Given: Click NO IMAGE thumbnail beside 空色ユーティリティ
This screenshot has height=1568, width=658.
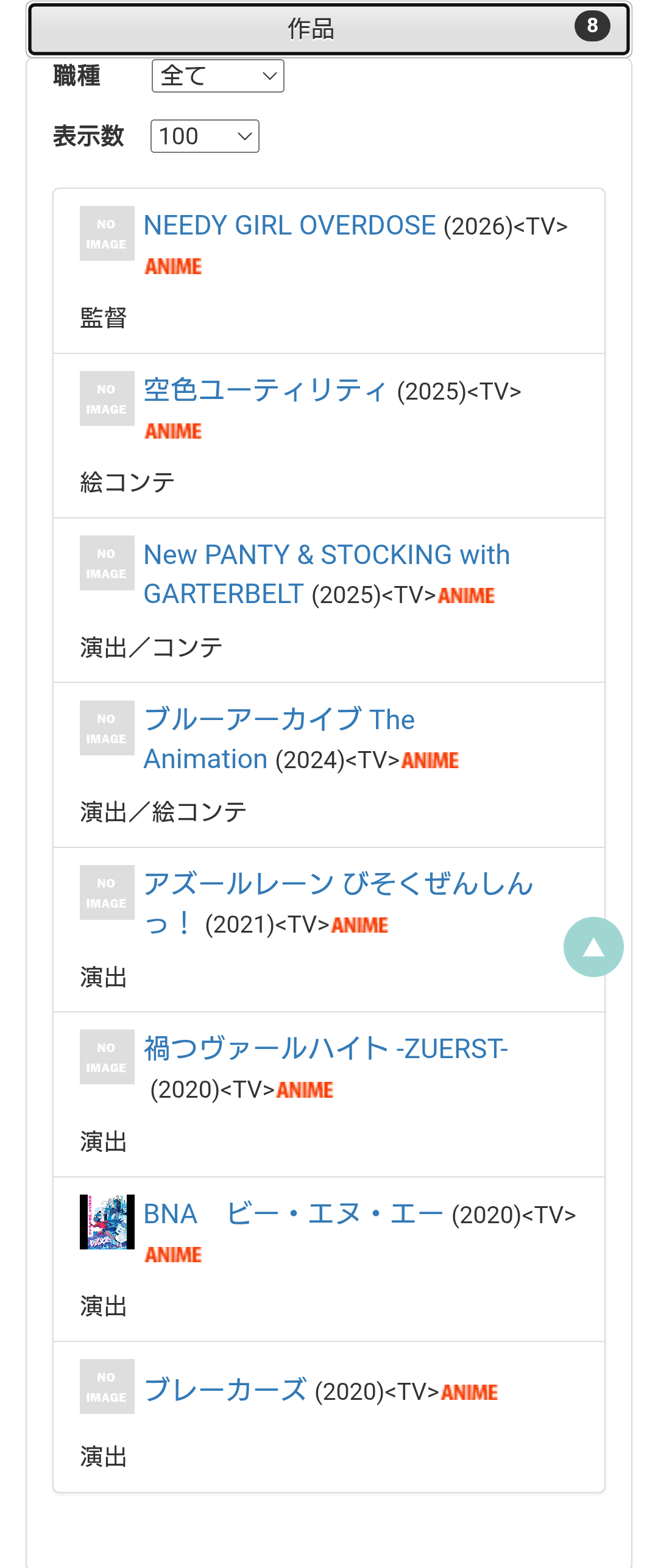Looking at the screenshot, I should point(107,398).
